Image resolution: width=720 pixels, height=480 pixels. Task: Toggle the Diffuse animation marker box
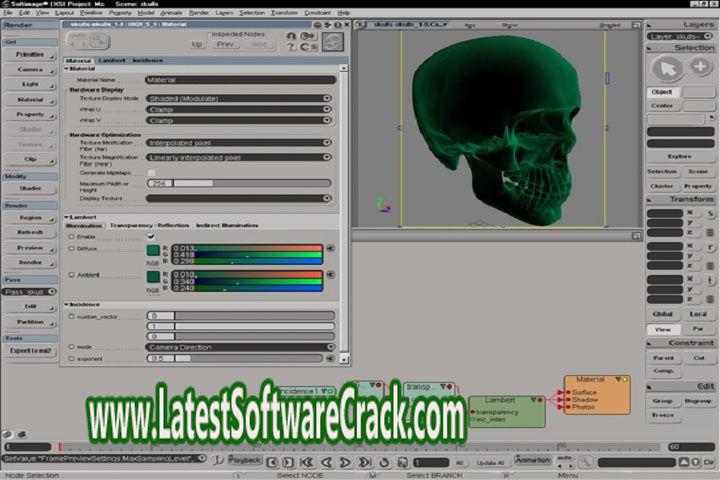(70, 248)
